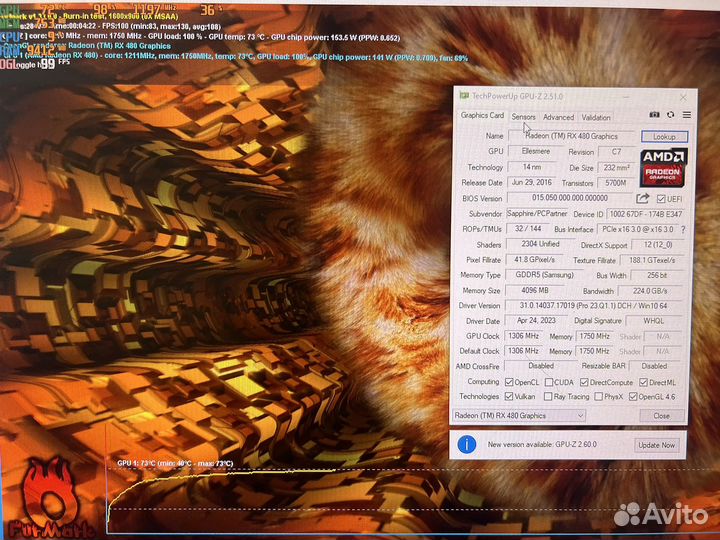Take a GPU-Z screenshot with camera icon
The image size is (720, 540).
pos(655,116)
